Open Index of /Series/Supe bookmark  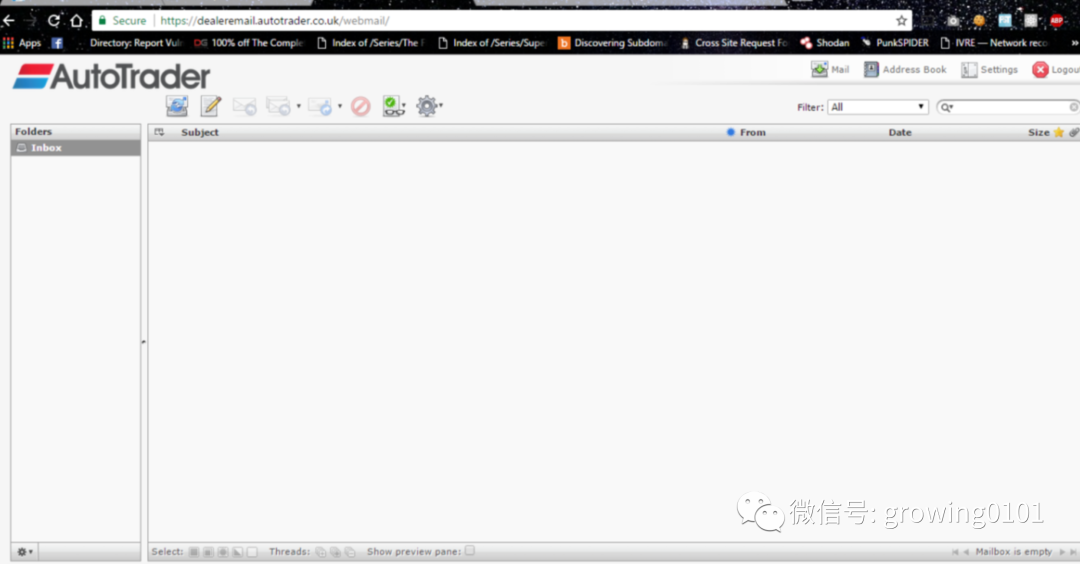(x=492, y=43)
